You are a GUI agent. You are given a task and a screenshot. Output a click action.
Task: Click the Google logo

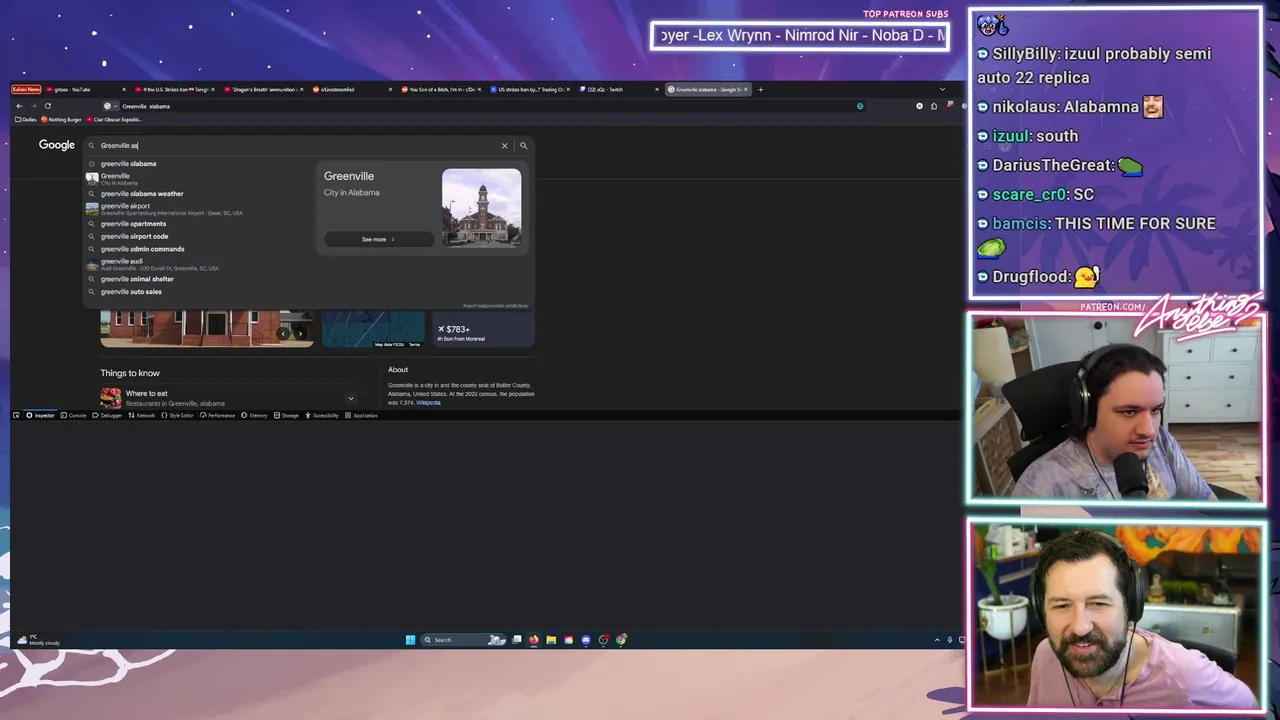(x=57, y=145)
